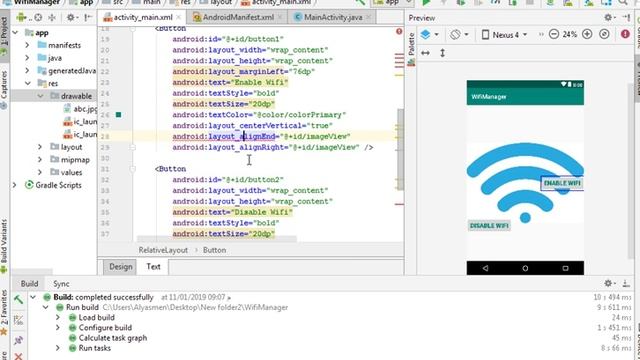Open the Build Variants side tab
The width and height of the screenshot is (640, 360).
[x=4, y=245]
